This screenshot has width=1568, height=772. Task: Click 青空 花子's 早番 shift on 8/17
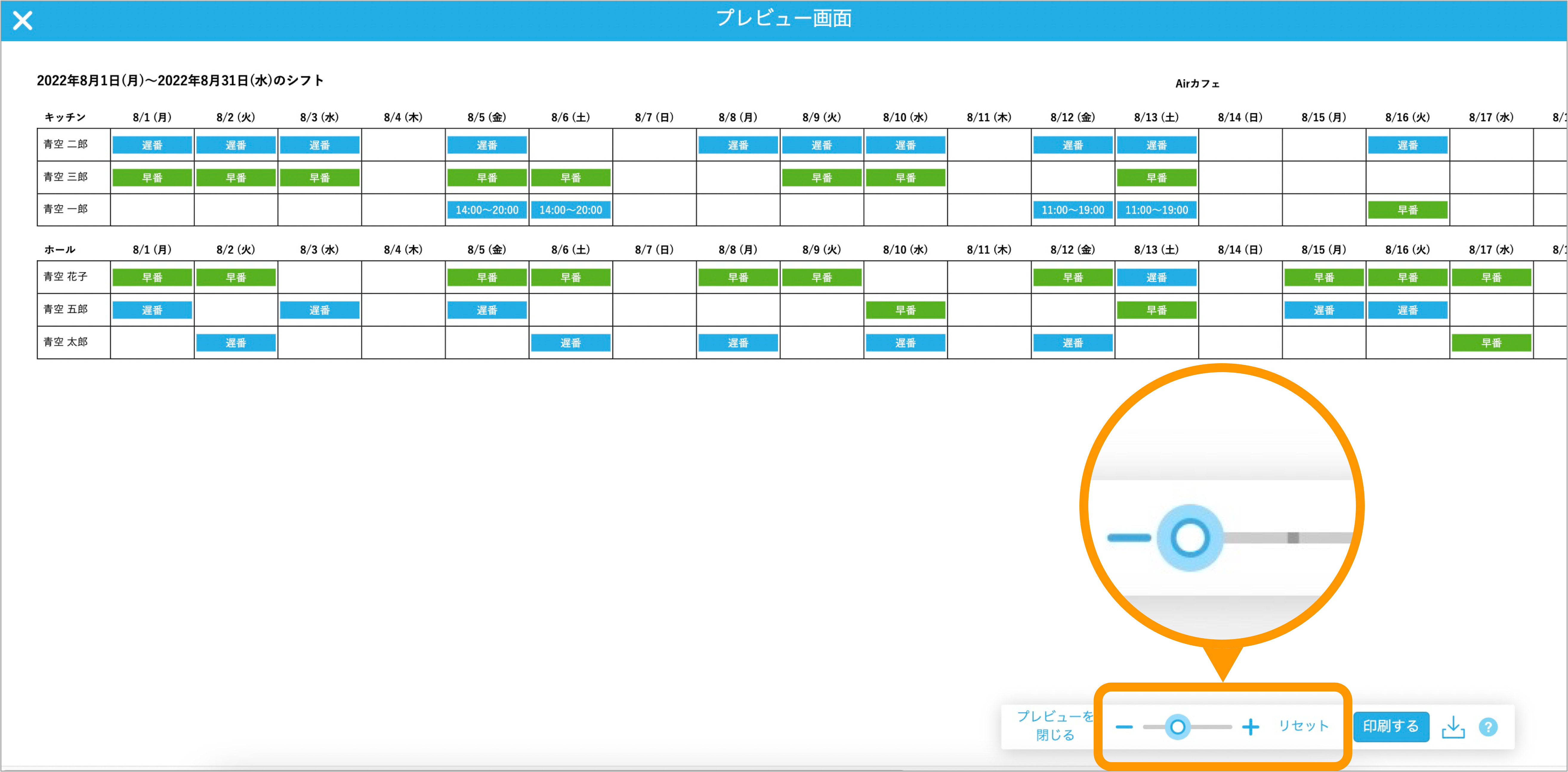(1491, 277)
